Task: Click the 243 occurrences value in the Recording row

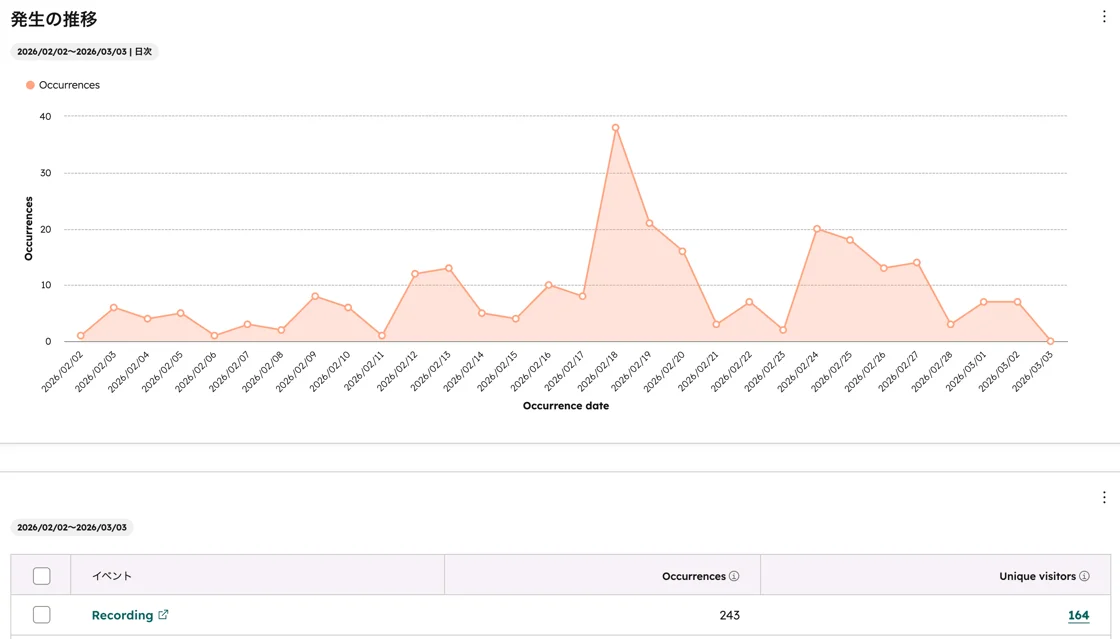Action: 729,615
